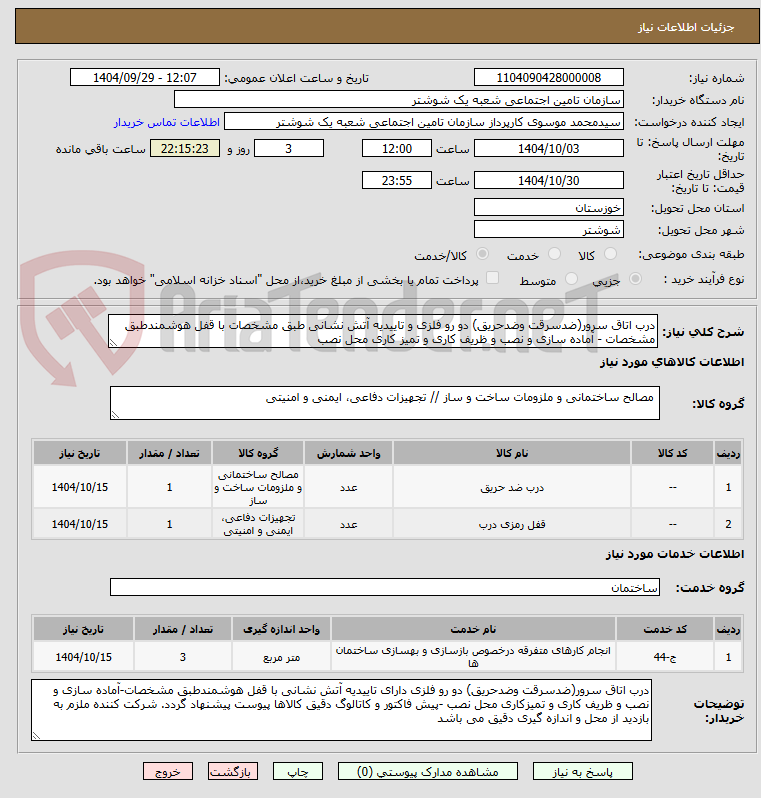Open اطلاعات تماس خریدار link

pos(166,123)
